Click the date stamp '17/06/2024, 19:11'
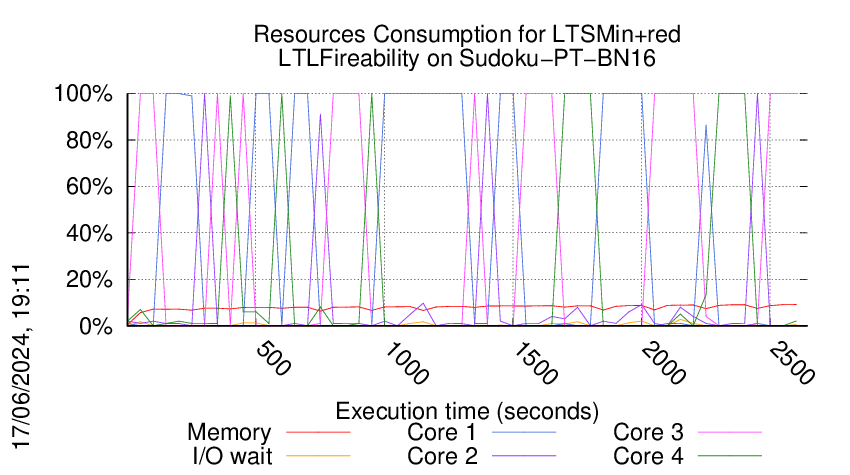Viewport: 850px width, 475px height. click(21, 356)
